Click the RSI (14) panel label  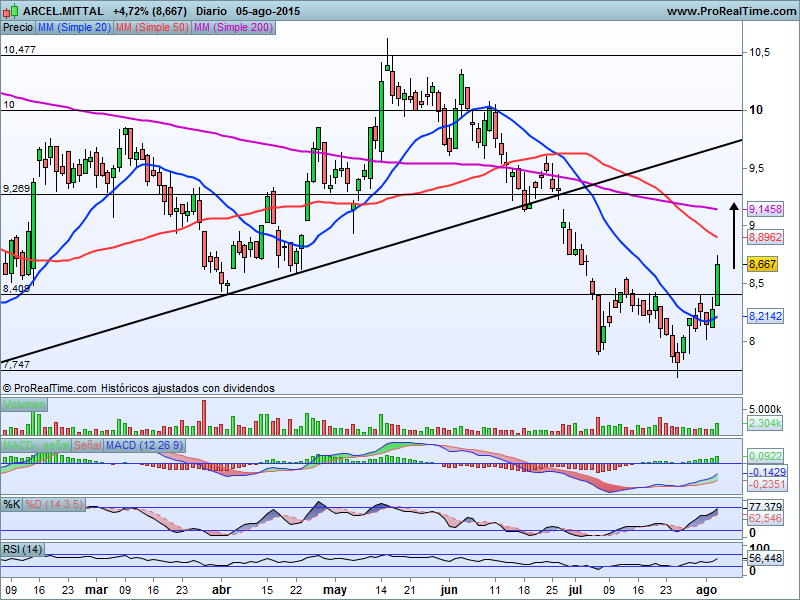[x=22, y=549]
